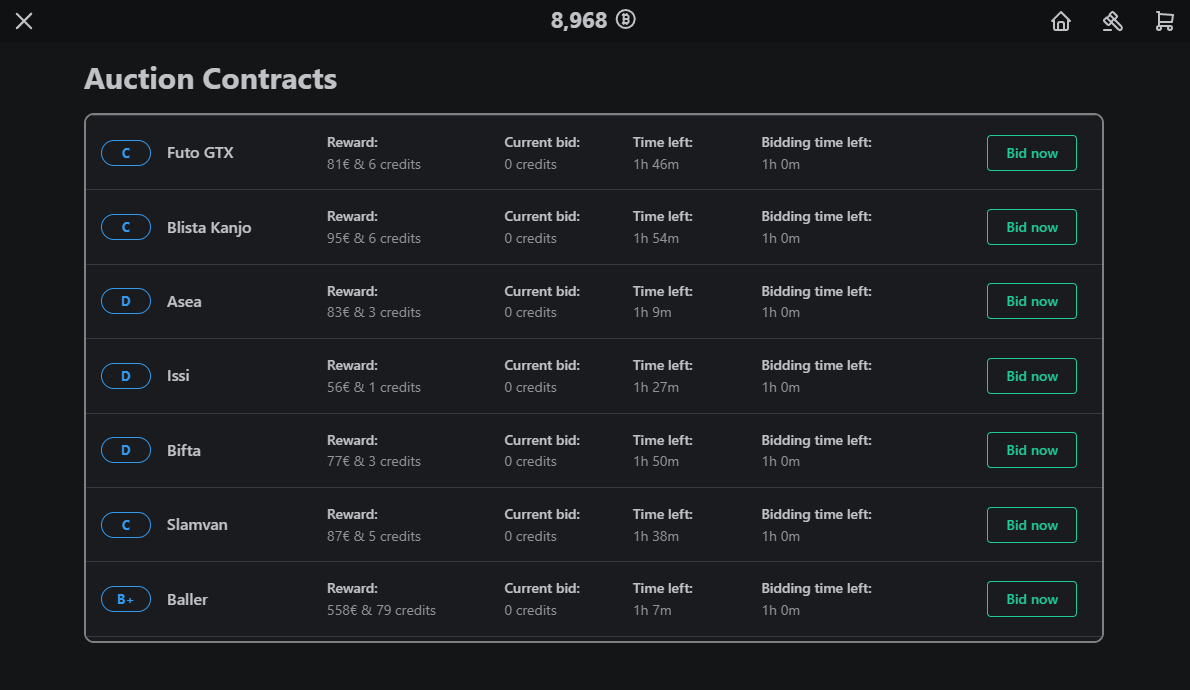Close the Auction Contracts screen

24,21
